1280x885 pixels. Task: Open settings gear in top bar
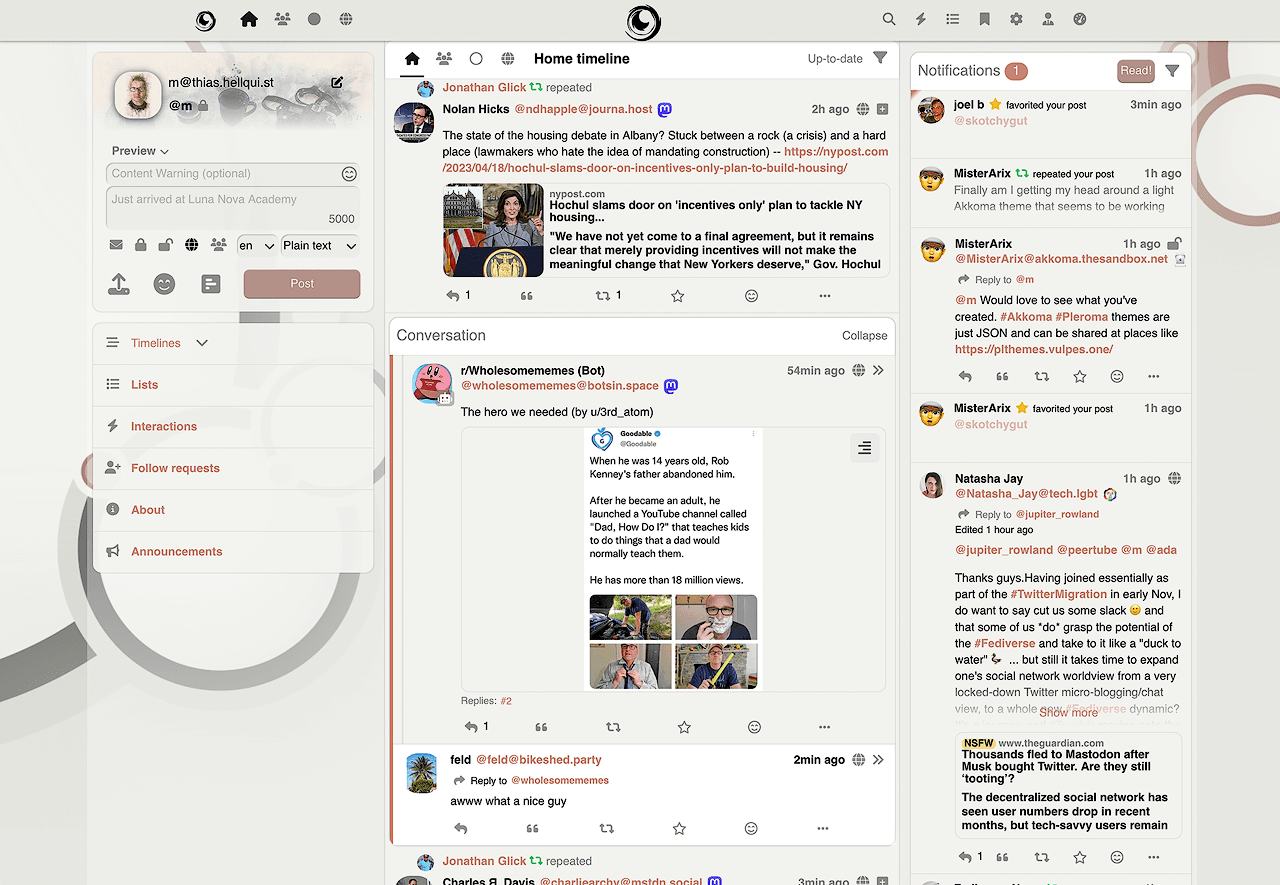click(1016, 19)
